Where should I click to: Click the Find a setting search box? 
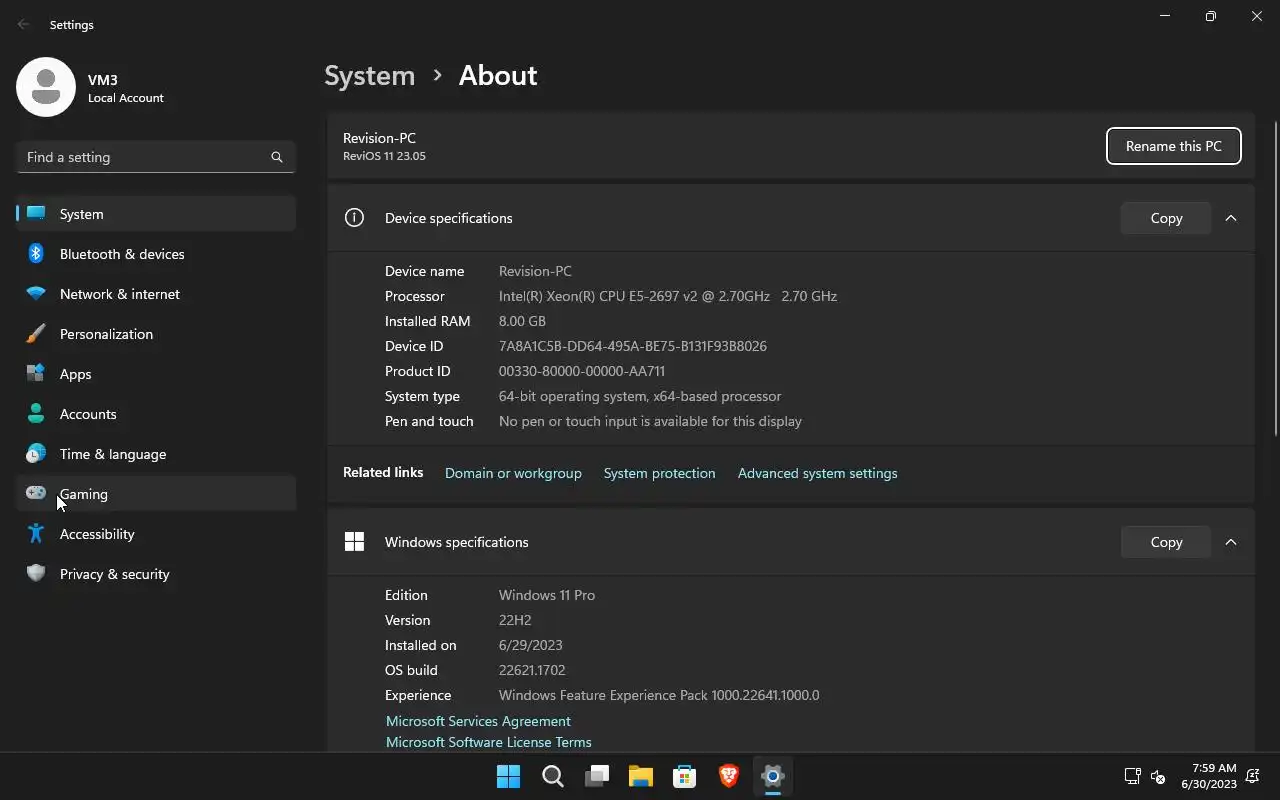pos(156,157)
